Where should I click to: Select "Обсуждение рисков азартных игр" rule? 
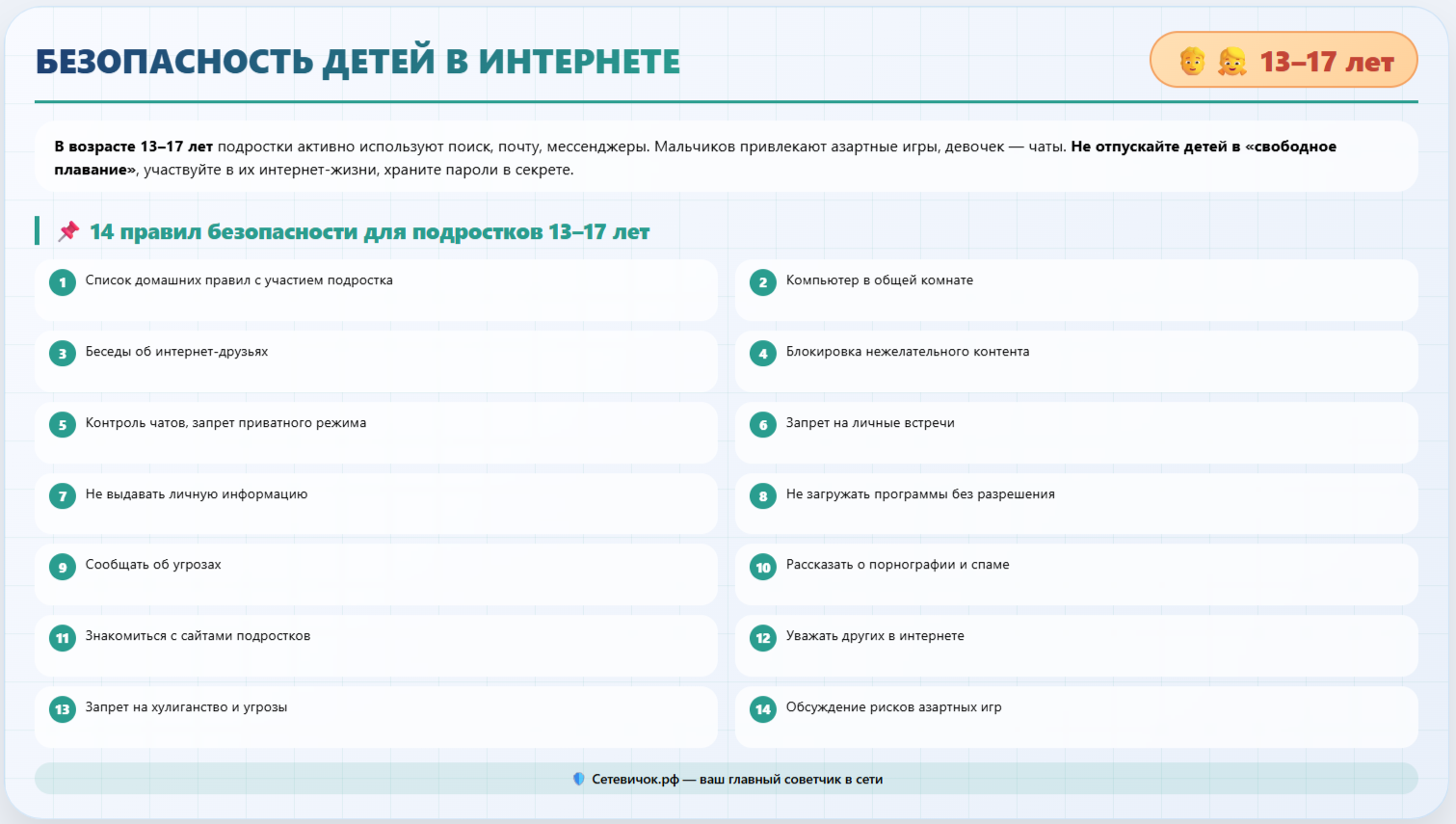1076,717
